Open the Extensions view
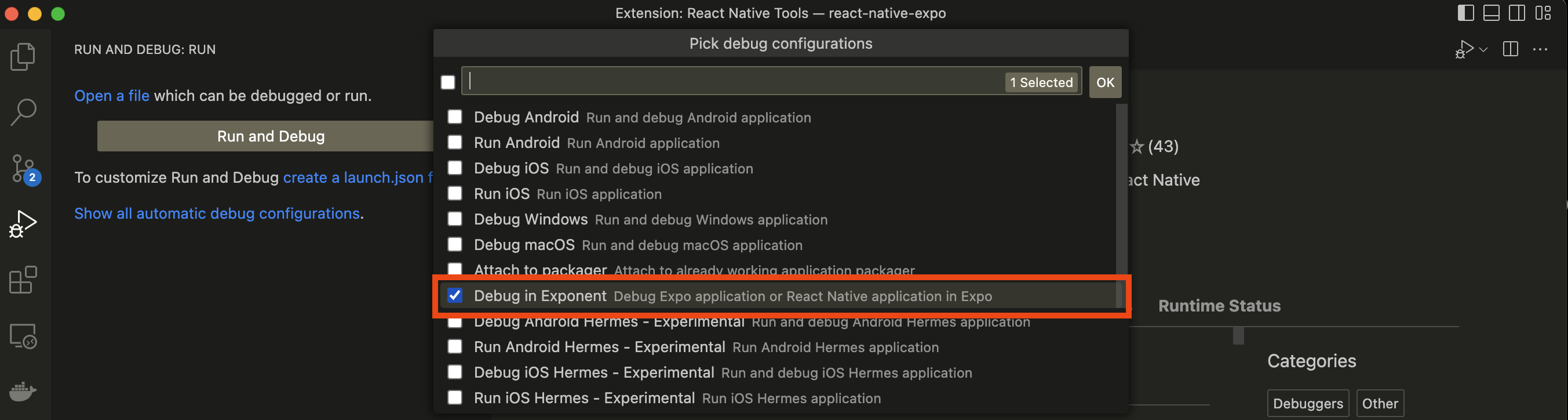 [x=23, y=280]
